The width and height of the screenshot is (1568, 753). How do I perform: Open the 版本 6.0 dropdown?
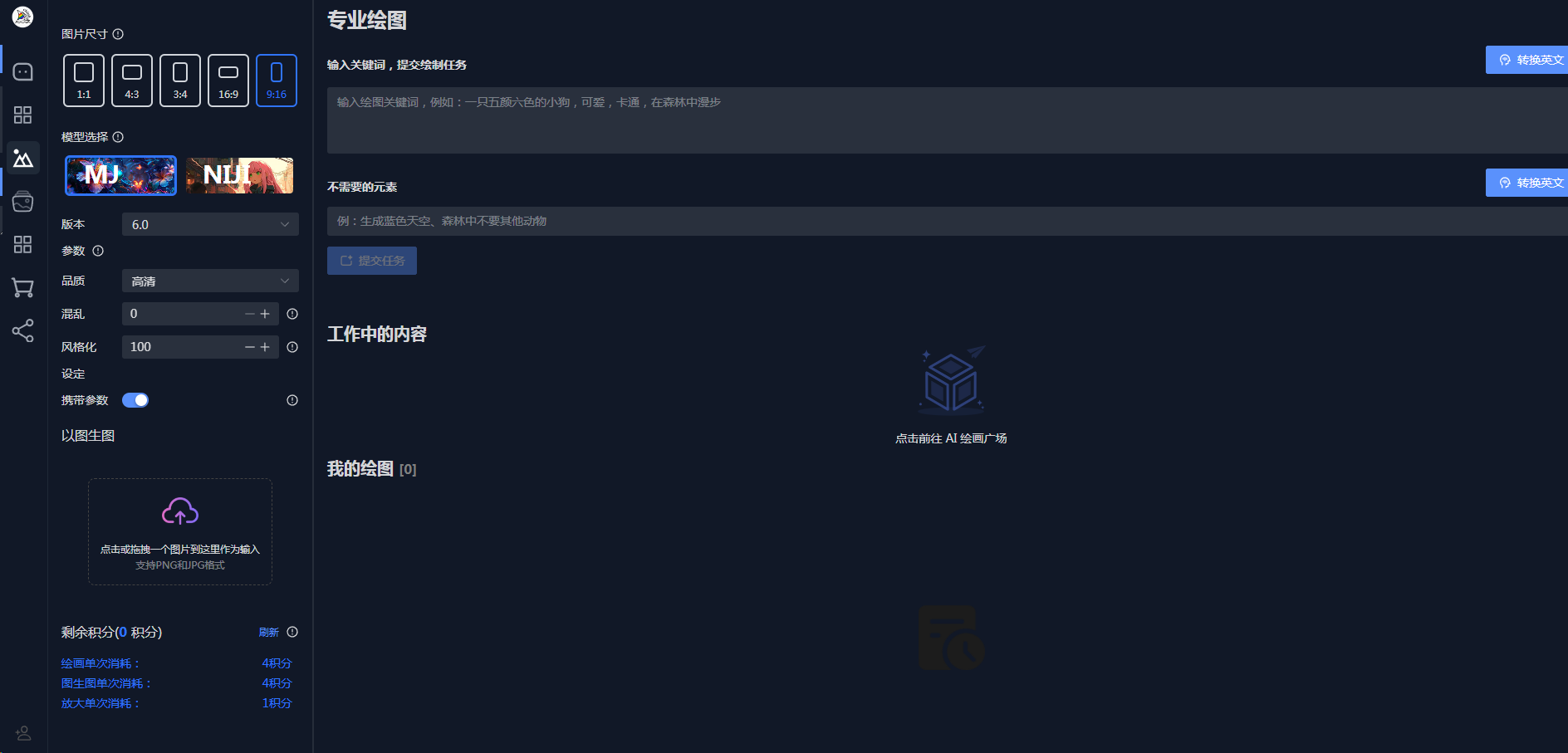pyautogui.click(x=210, y=224)
